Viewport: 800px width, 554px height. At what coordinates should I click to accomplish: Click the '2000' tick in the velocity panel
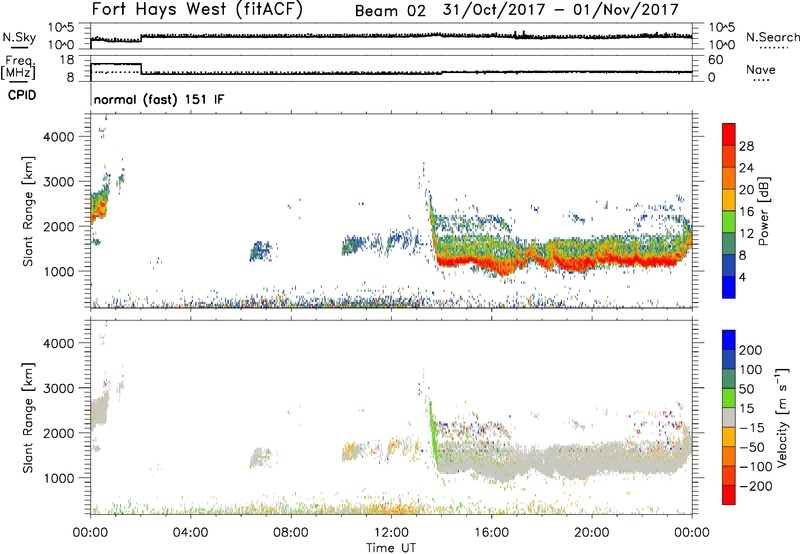point(59,433)
